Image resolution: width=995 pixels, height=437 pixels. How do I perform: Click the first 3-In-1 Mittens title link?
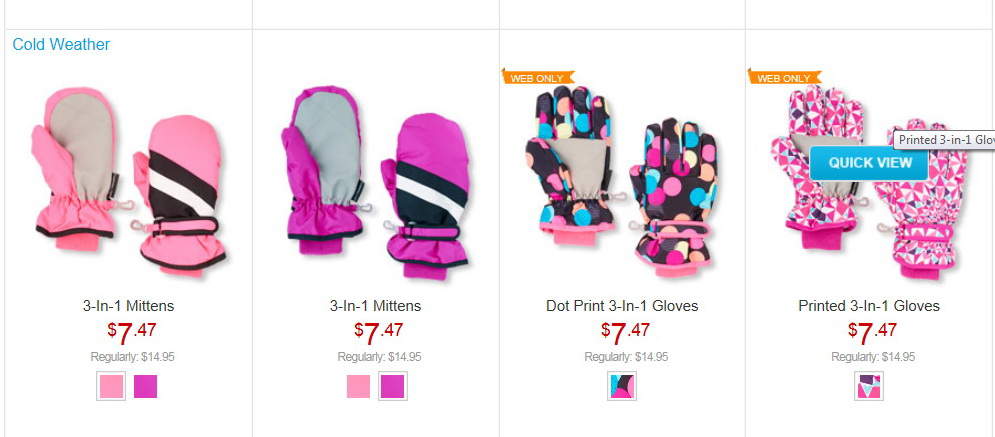tap(128, 306)
